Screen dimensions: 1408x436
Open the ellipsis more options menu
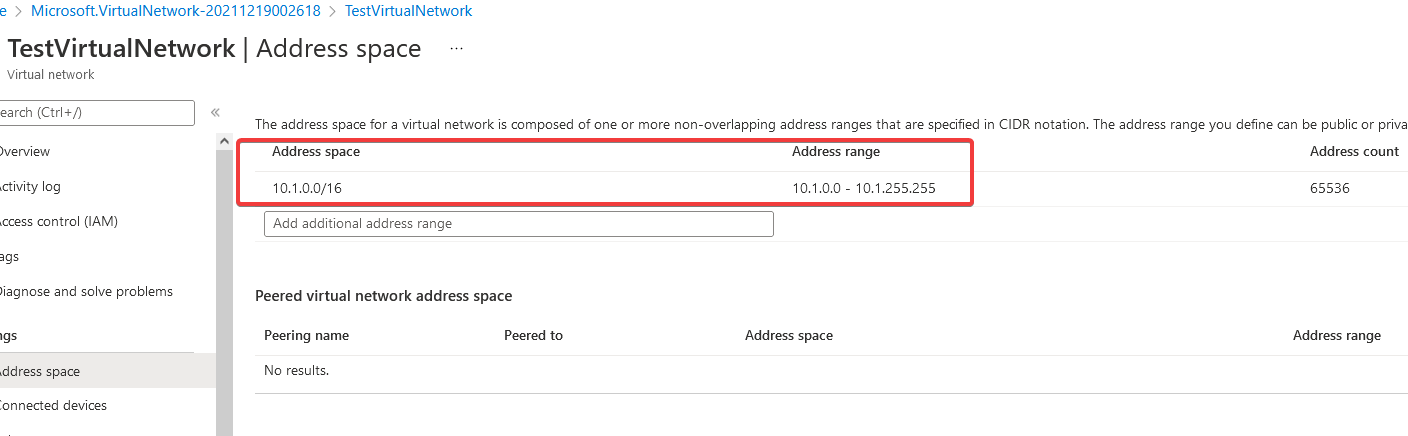457,48
